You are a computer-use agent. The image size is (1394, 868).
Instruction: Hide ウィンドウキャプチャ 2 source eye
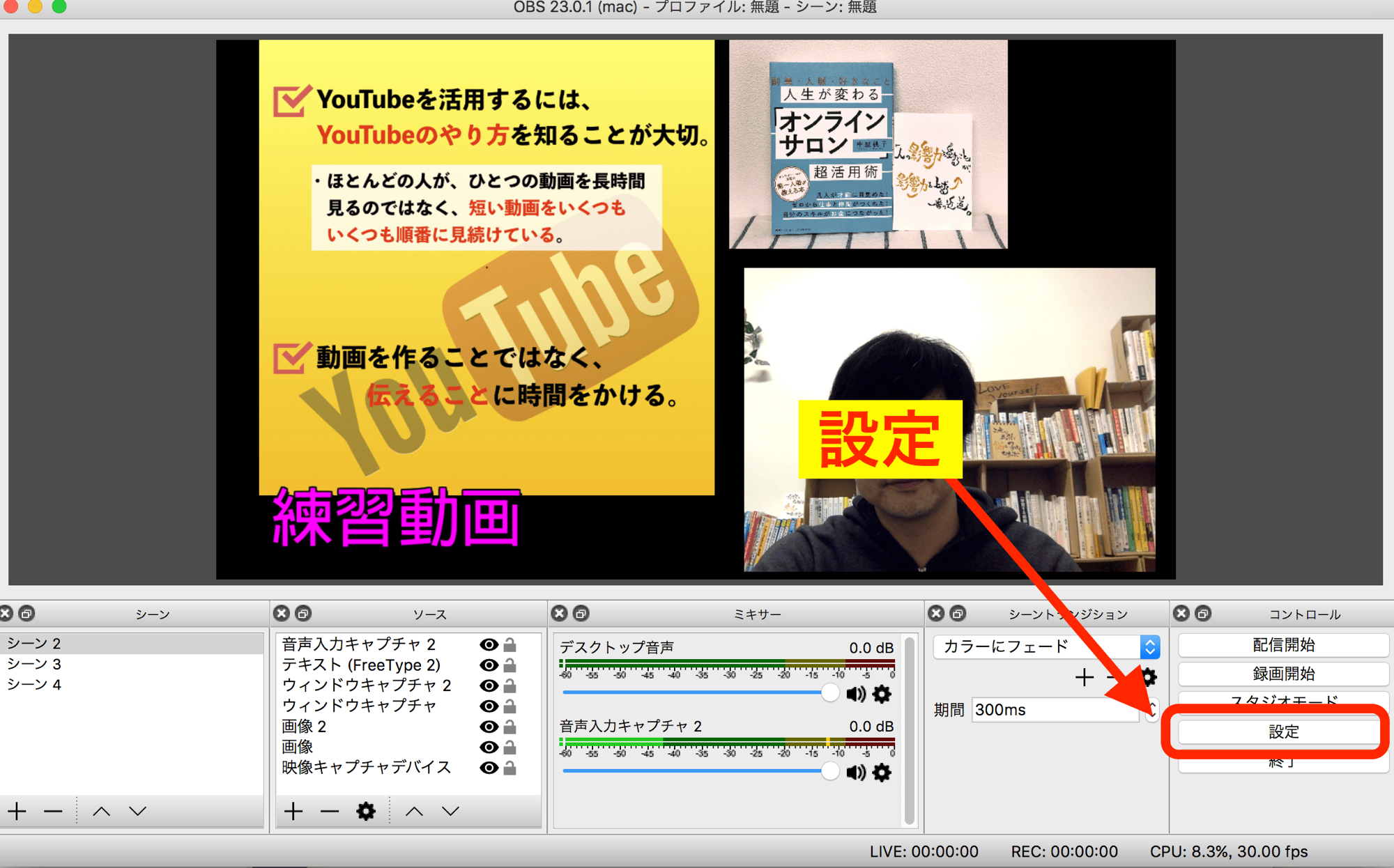489,685
